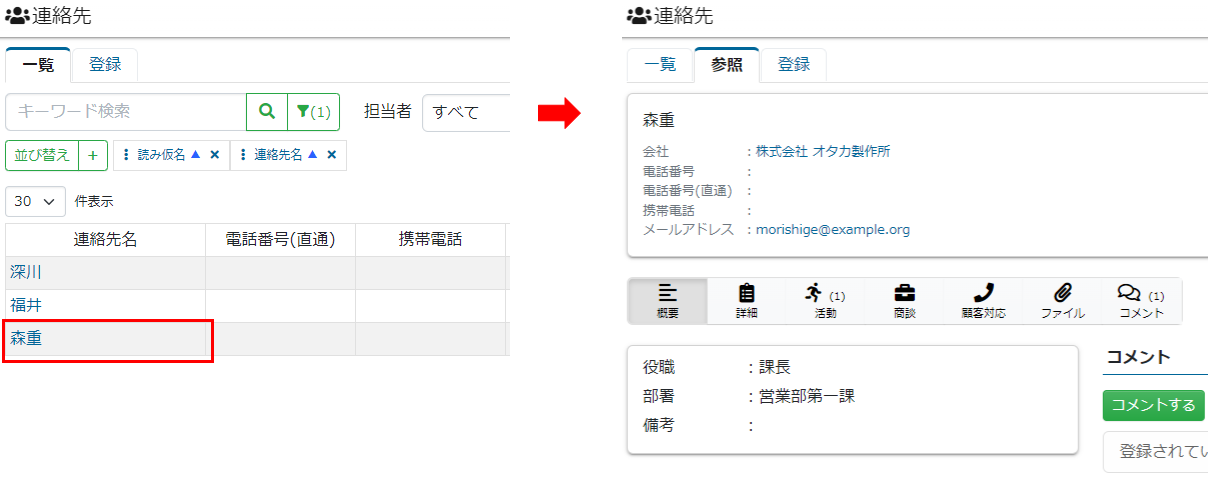Click the green search magnifier icon
1208x477 pixels.
tap(267, 112)
